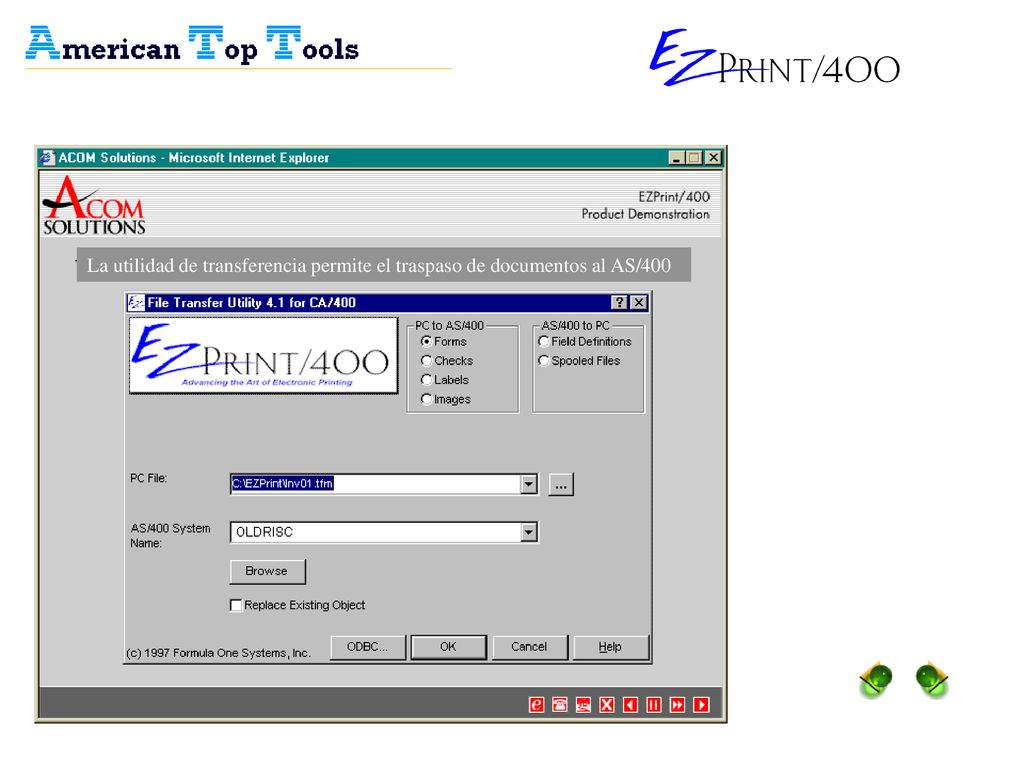Screen dimensions: 1024x768
Task: Click the red telephone contact icon
Action: click(560, 705)
